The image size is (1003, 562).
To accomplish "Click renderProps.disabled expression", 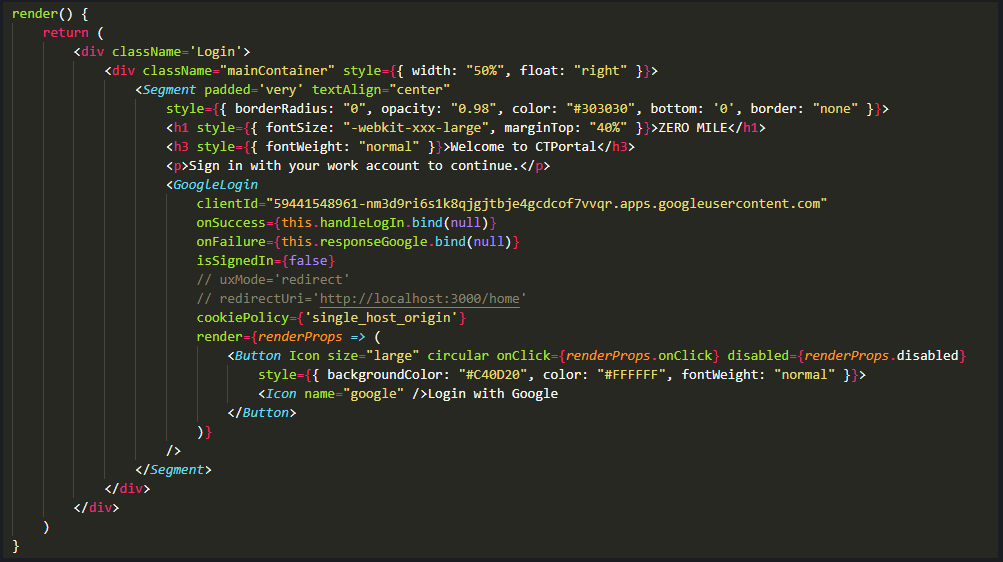I will (881, 355).
